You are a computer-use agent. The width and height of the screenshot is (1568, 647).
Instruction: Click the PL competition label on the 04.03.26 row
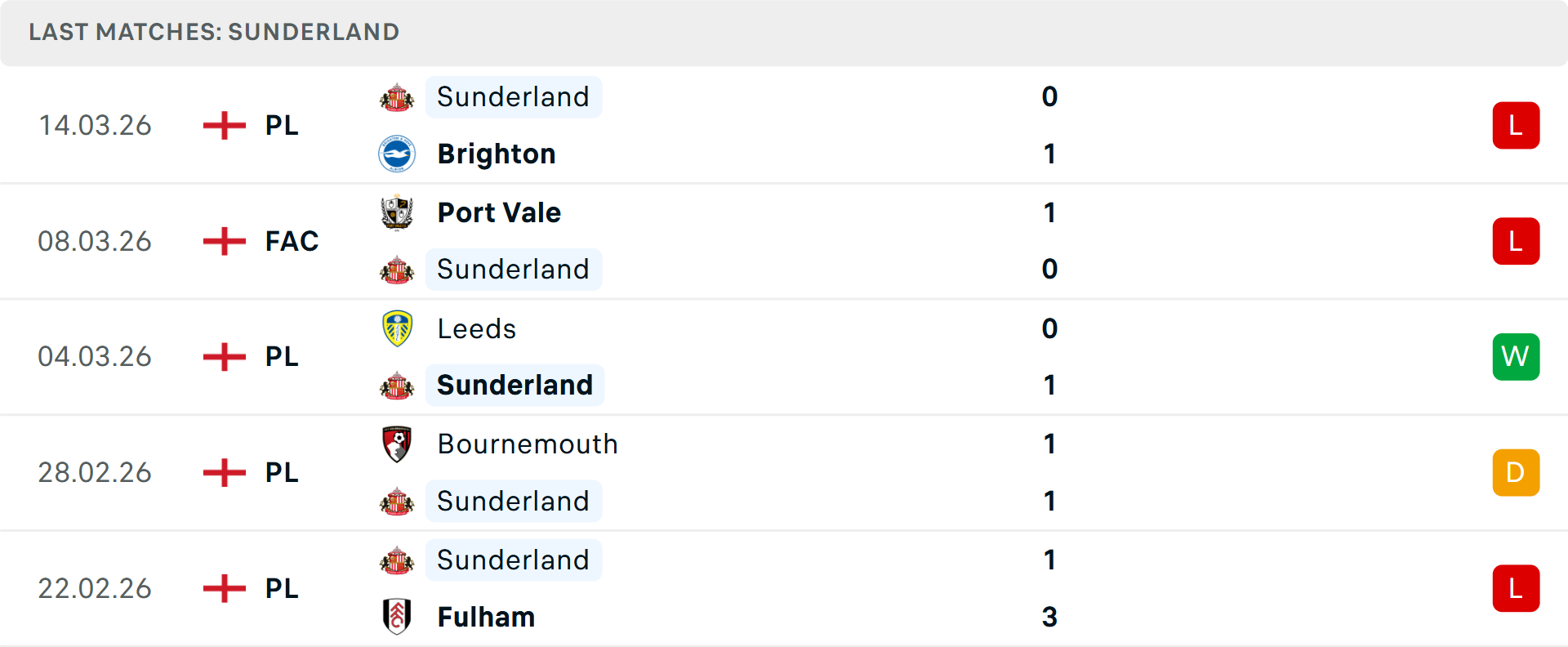tap(280, 356)
